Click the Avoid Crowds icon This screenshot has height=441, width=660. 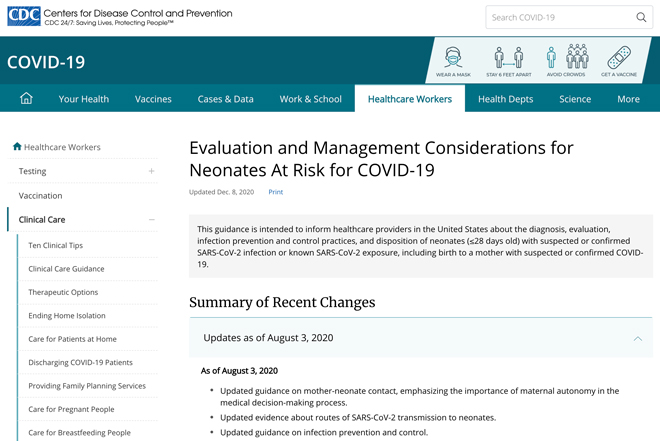566,61
